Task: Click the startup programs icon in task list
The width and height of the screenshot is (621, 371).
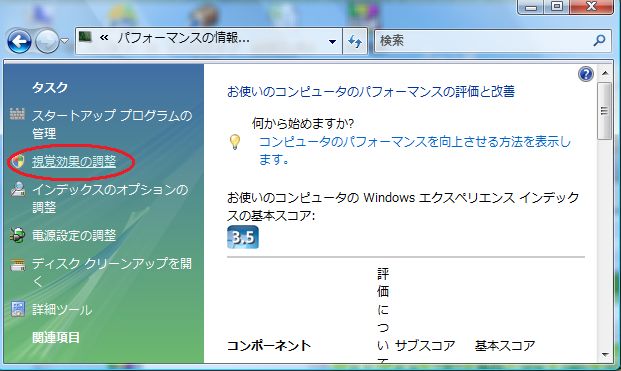Action: (17, 114)
